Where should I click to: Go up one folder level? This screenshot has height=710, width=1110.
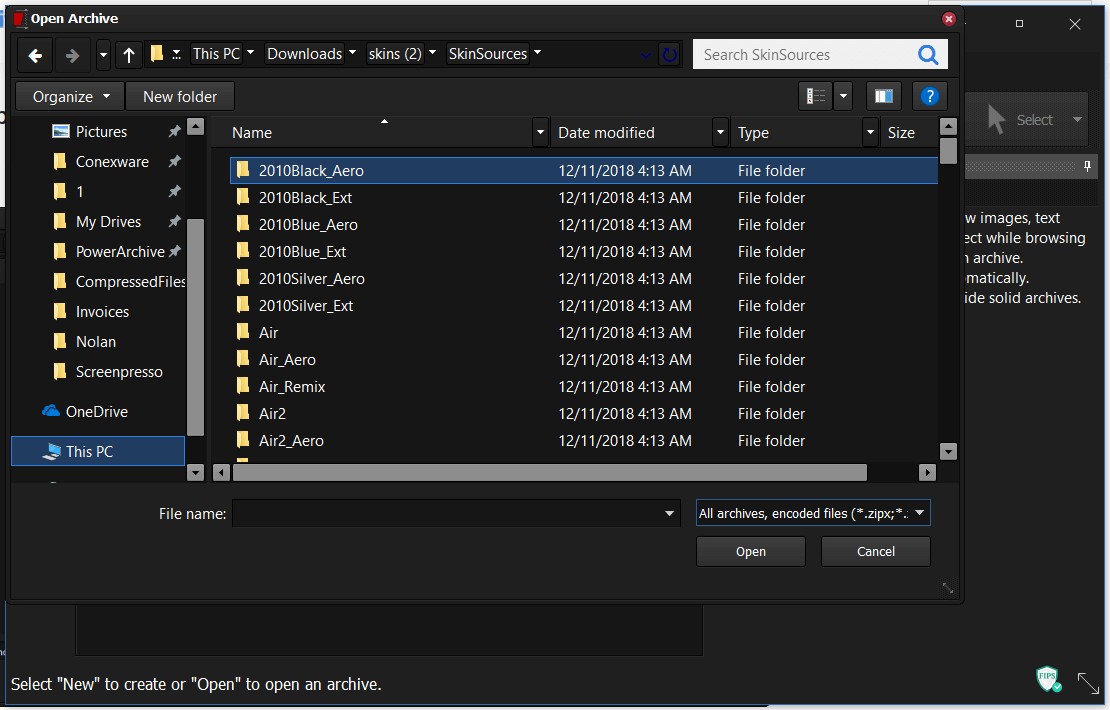coord(129,56)
